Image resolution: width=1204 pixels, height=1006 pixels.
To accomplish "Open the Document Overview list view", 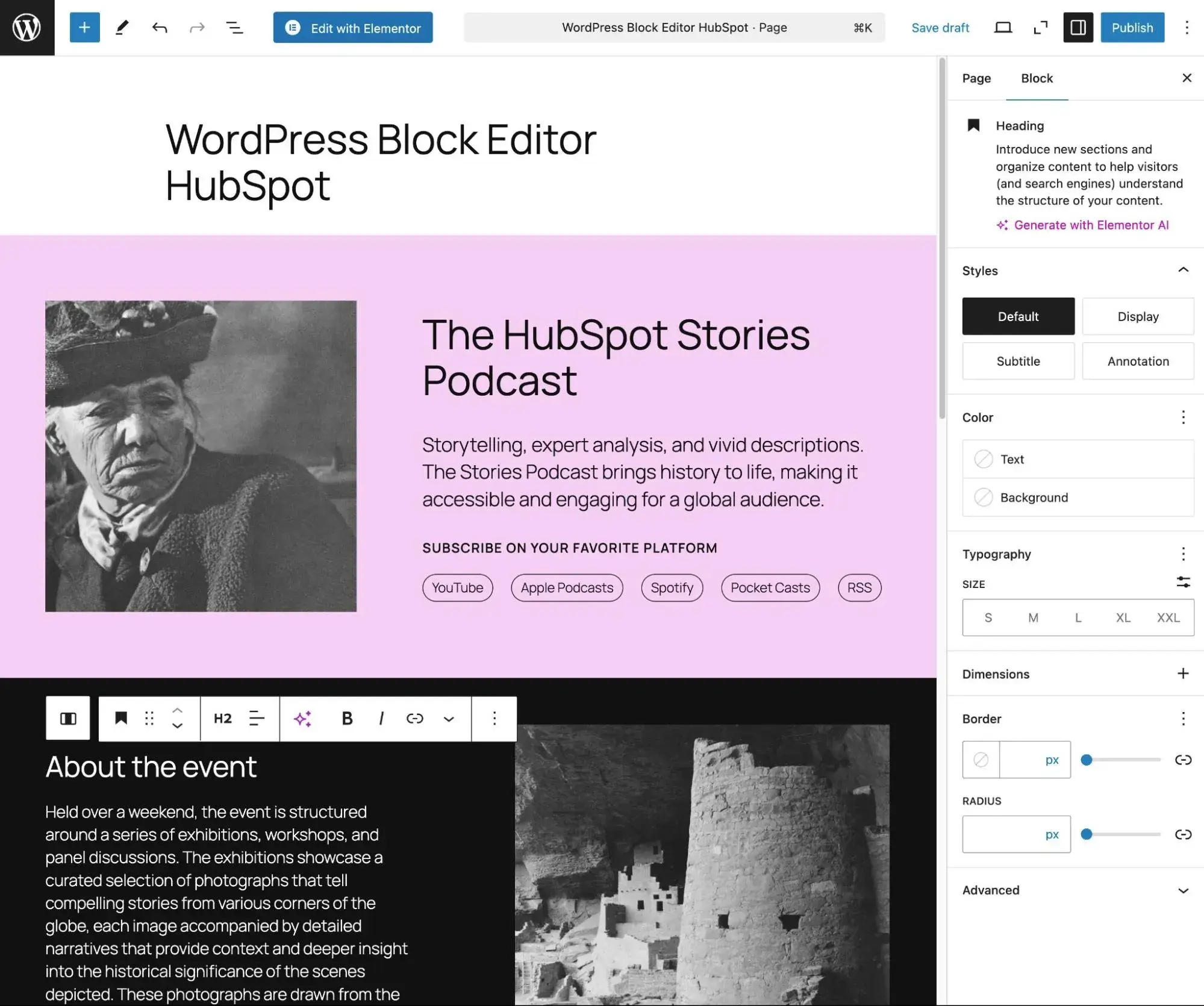I will 234,28.
